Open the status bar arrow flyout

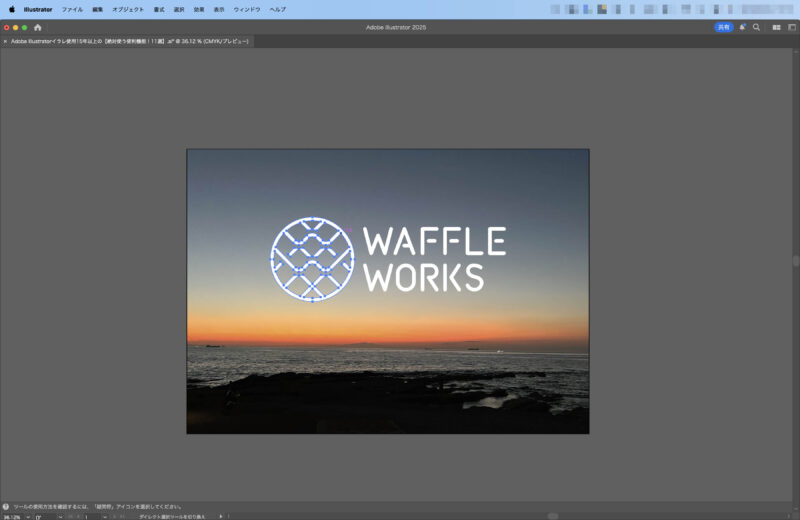220,517
